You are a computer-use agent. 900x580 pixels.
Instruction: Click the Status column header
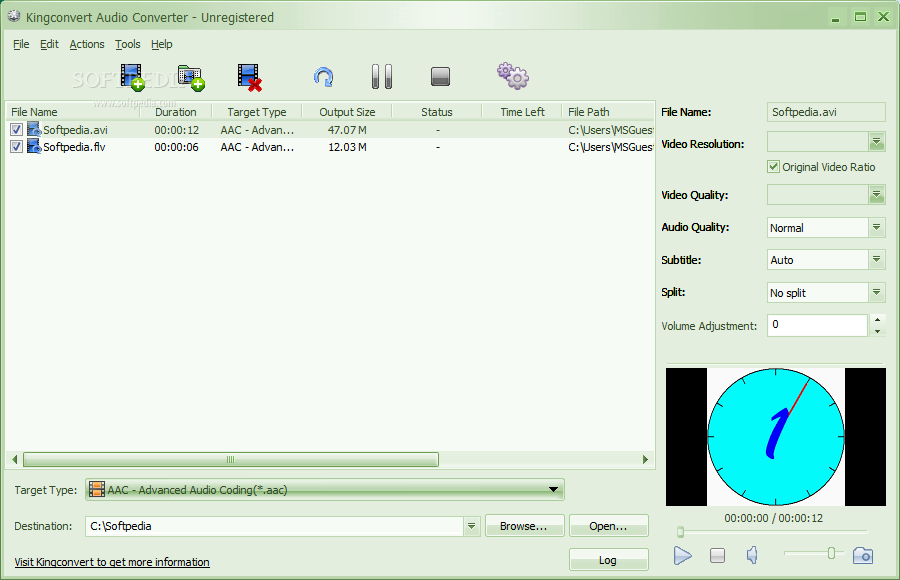[437, 112]
